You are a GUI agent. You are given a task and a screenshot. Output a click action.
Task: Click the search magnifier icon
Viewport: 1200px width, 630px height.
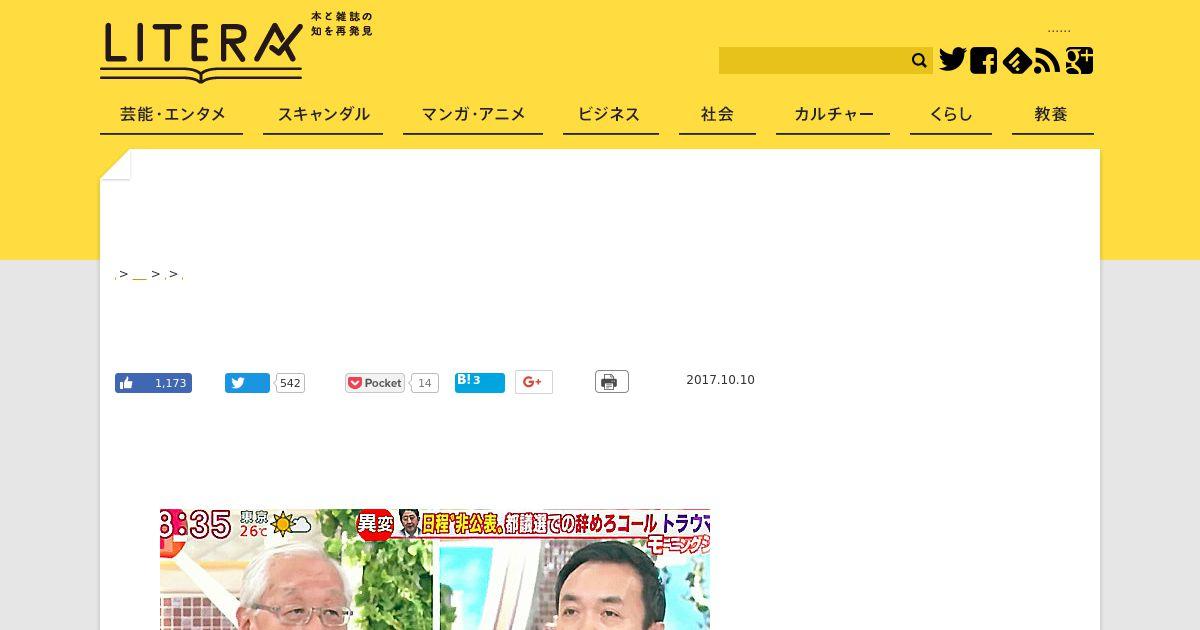(x=920, y=61)
